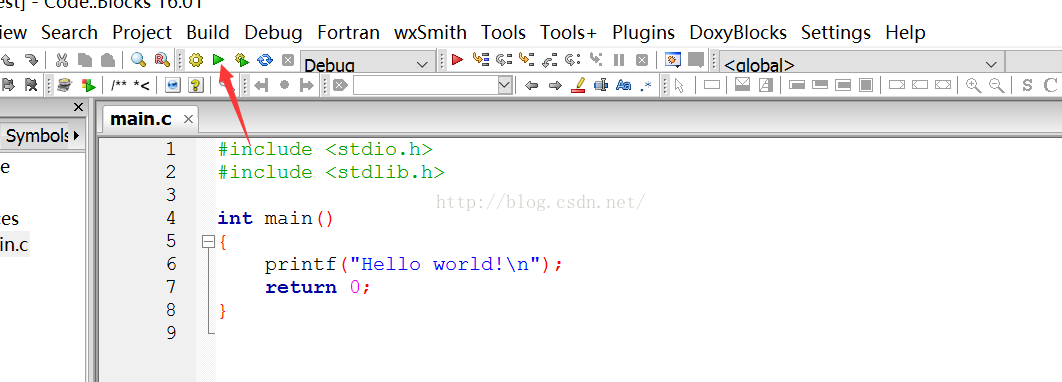1062x382 pixels.
Task: Toggle the Aa match case option
Action: [623, 85]
